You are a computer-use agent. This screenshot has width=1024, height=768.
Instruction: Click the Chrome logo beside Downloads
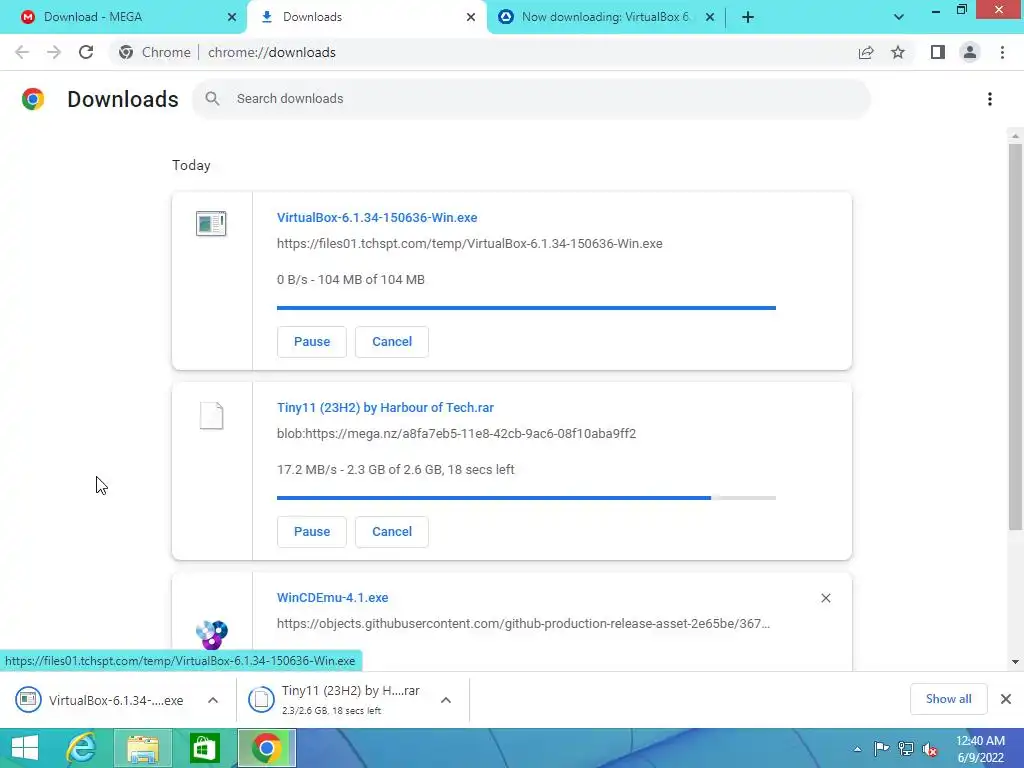(33, 99)
